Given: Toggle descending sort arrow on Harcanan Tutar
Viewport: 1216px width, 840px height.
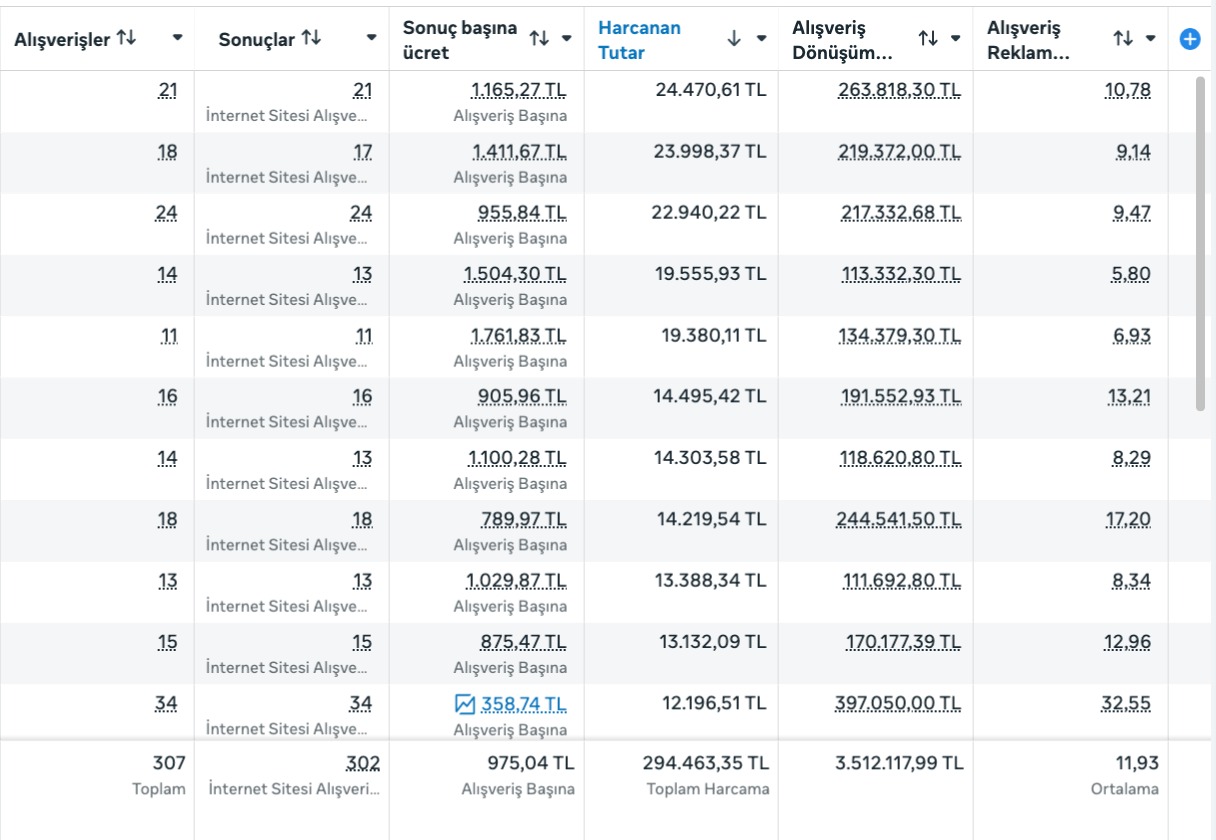Looking at the screenshot, I should [734, 38].
